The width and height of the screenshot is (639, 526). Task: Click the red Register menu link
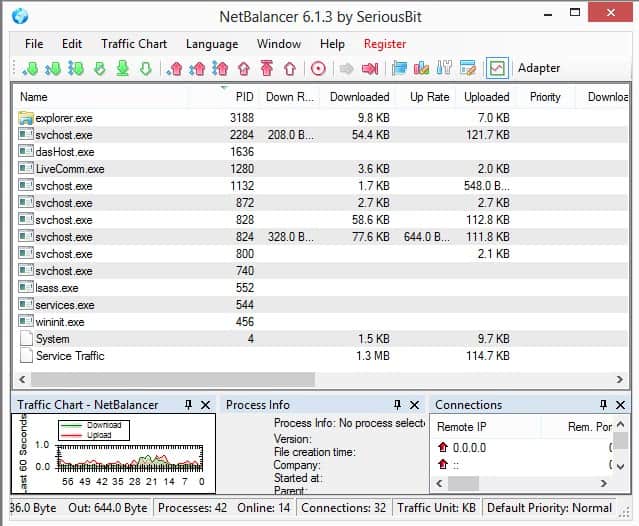(385, 44)
